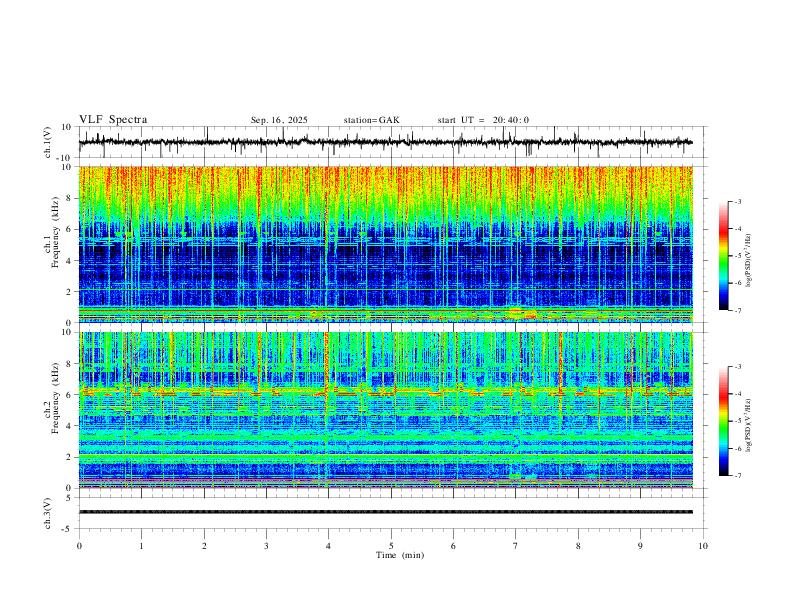The width and height of the screenshot is (792, 612).
Task: Click the ch.1 spectrogram plot area
Action: click(x=385, y=244)
